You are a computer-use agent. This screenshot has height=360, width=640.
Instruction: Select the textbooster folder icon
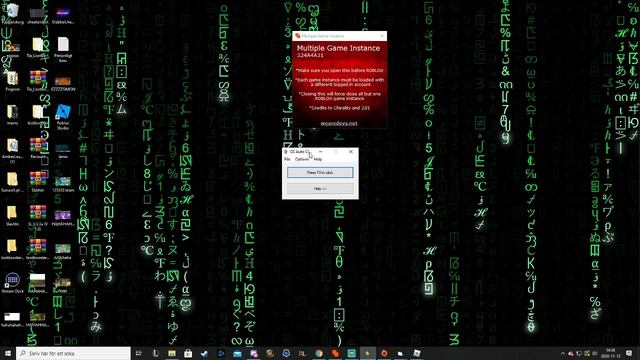(12, 249)
